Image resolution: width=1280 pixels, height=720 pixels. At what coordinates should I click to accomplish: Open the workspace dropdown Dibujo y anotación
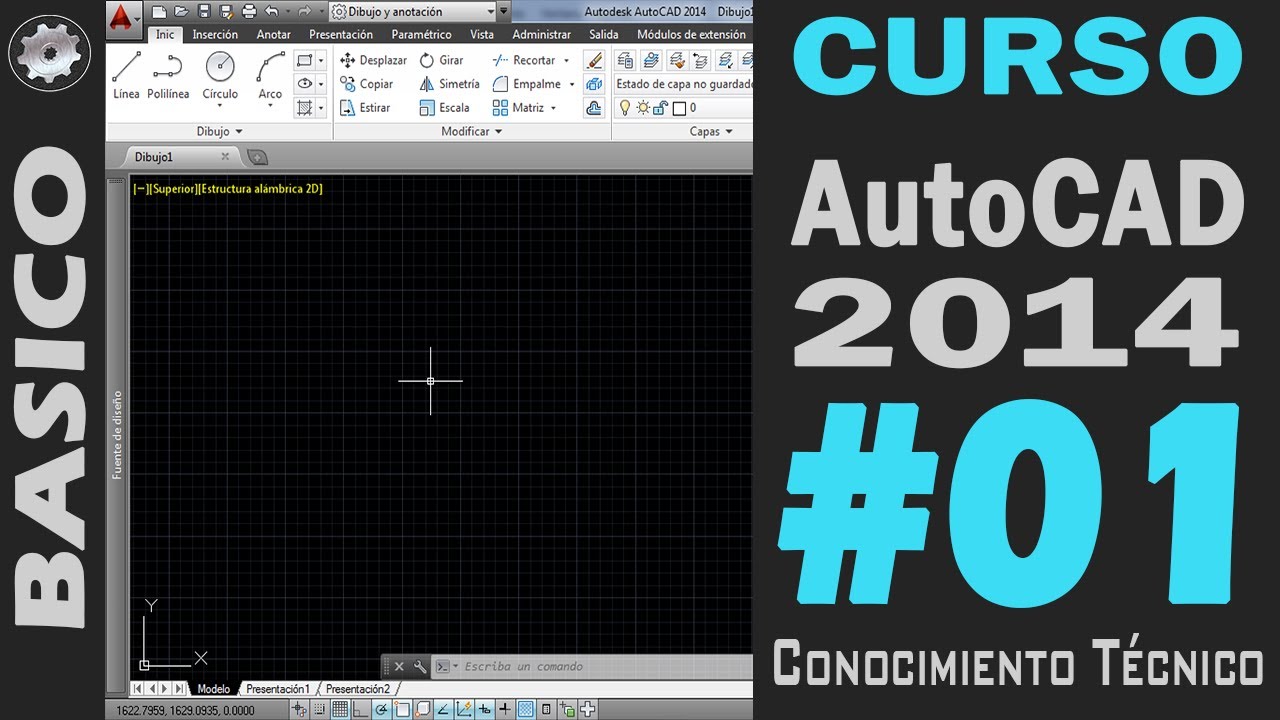tap(413, 12)
